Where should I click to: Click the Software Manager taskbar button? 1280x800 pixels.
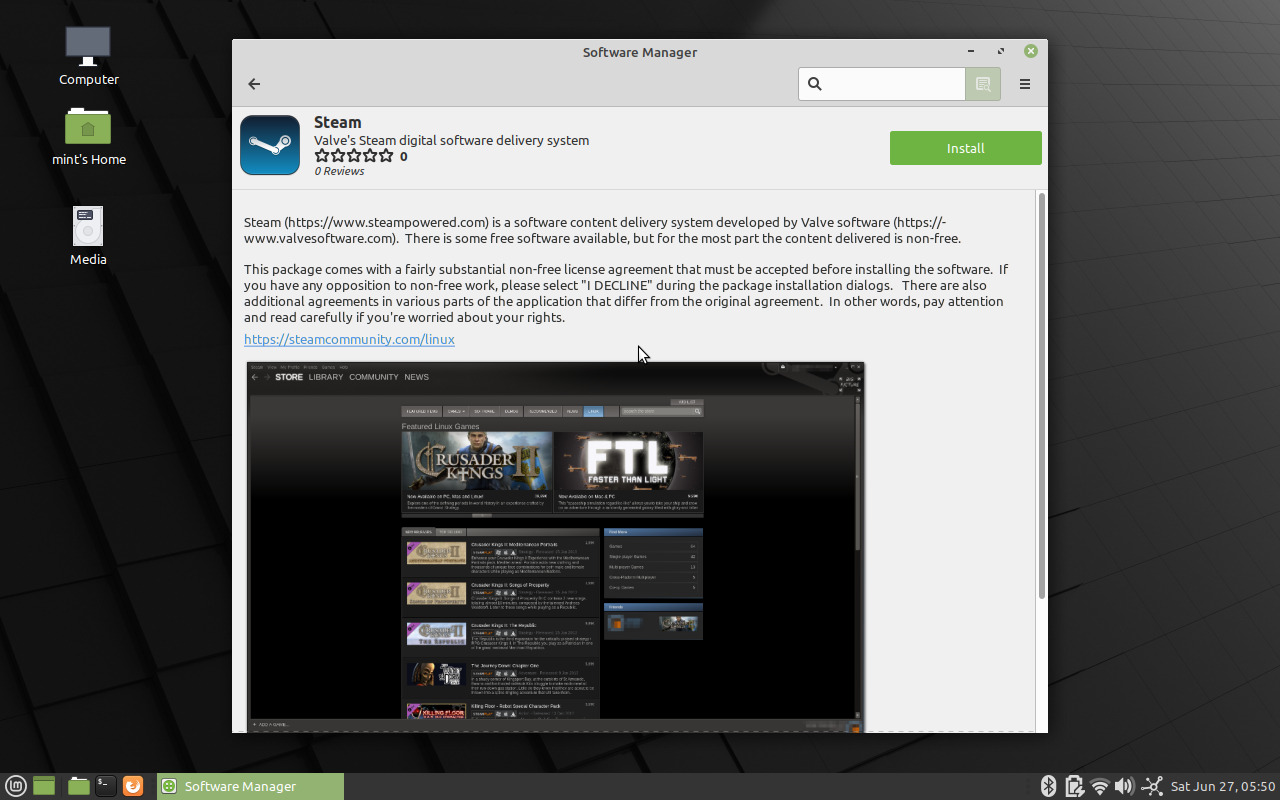pyautogui.click(x=250, y=786)
